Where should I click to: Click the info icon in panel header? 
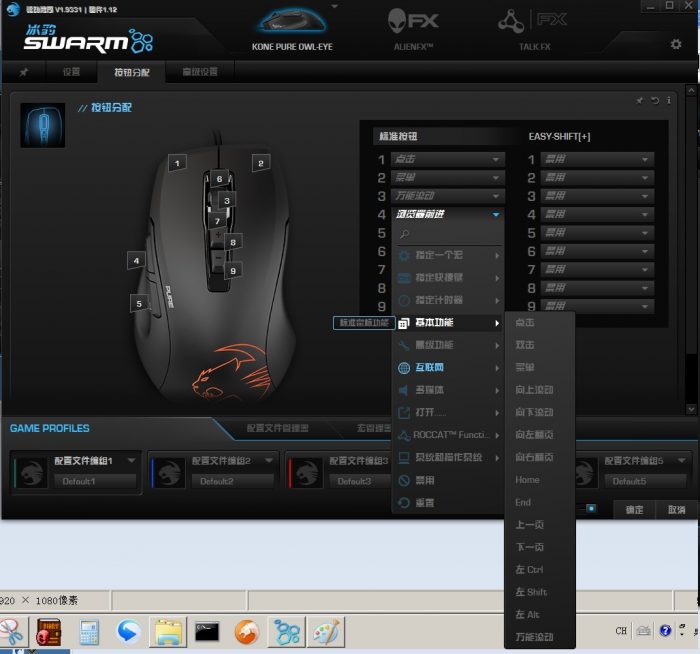669,100
